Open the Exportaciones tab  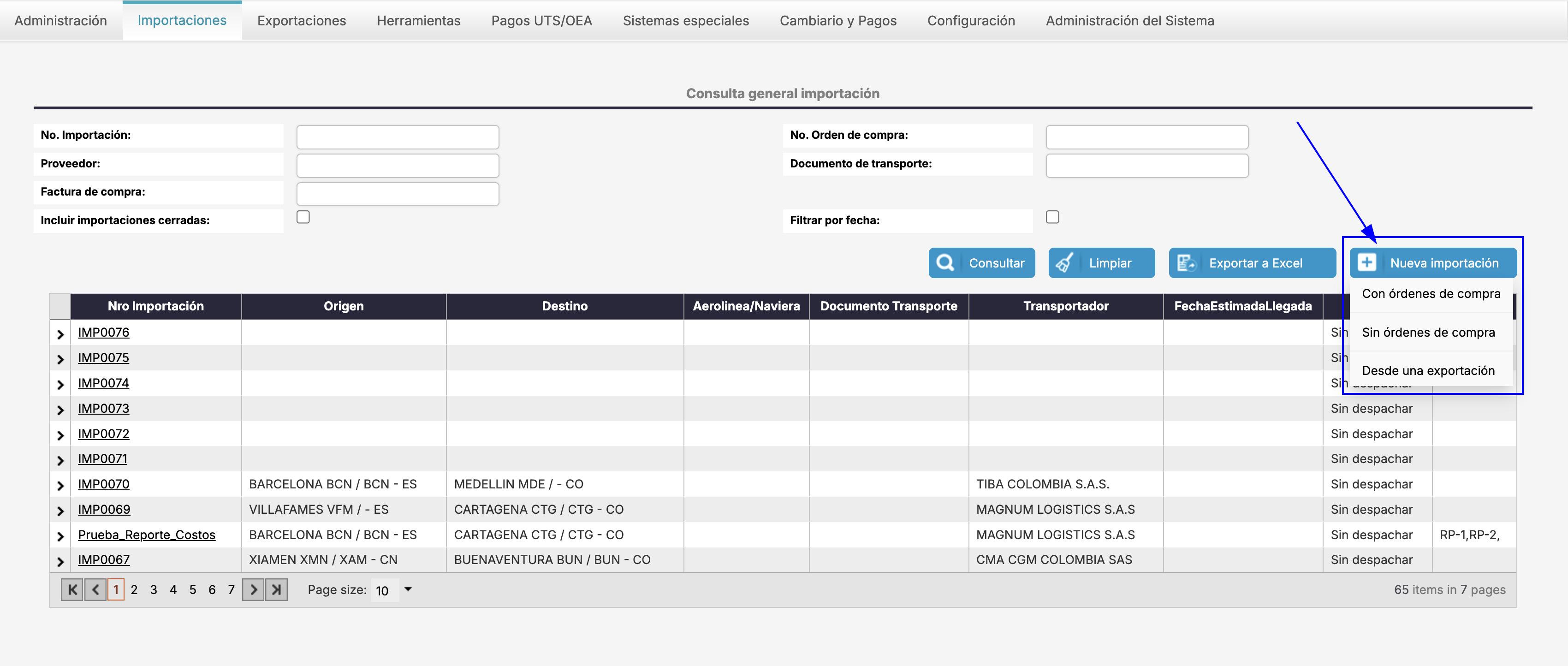point(301,21)
